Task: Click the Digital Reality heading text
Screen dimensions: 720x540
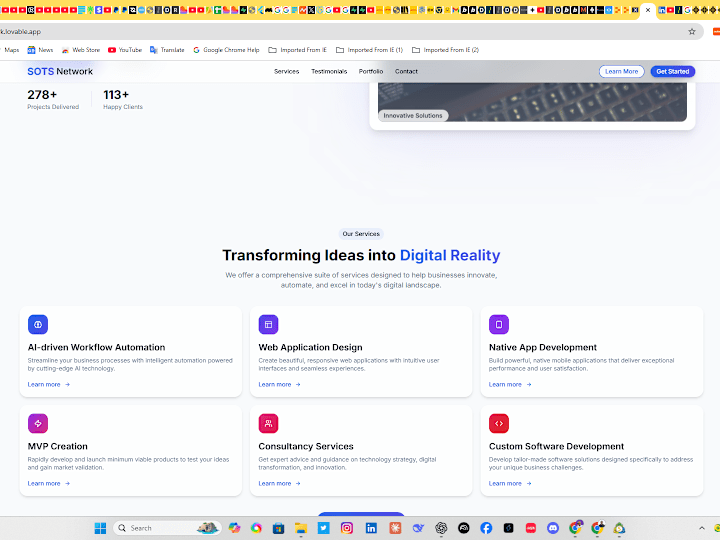Action: point(450,255)
